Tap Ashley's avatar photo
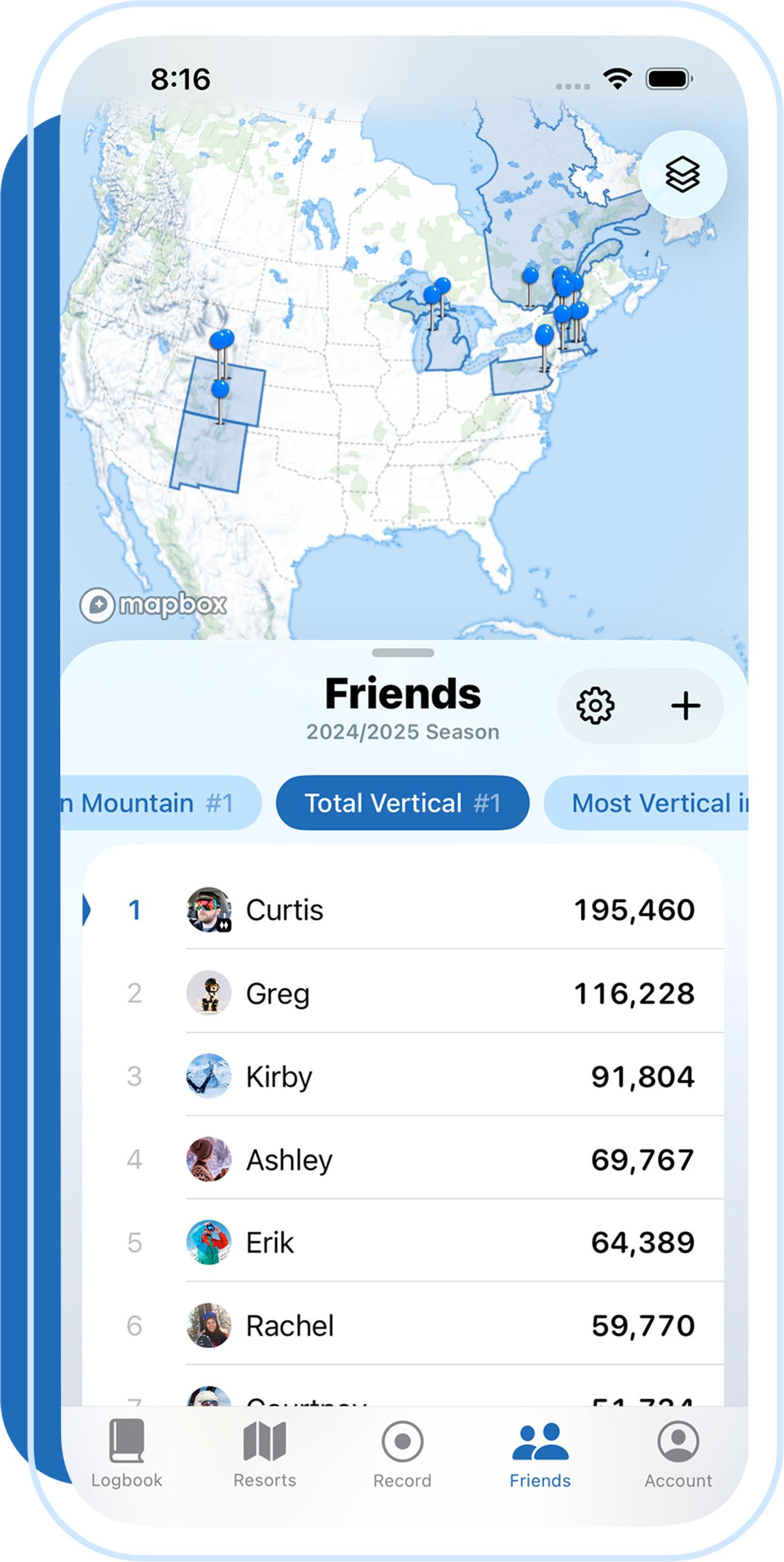 pos(208,1160)
